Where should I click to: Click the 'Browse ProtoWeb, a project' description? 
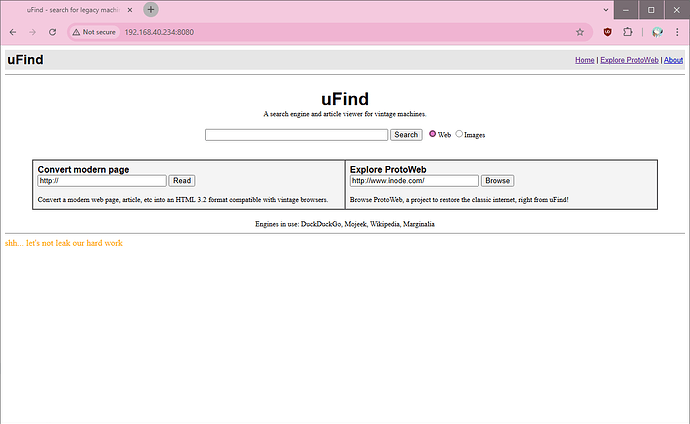pos(459,200)
